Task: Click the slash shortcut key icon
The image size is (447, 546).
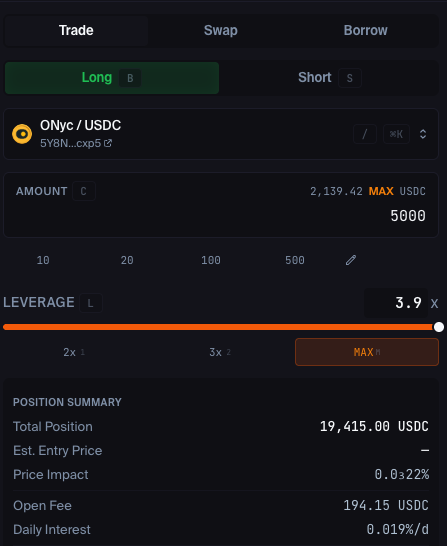Action: click(365, 134)
